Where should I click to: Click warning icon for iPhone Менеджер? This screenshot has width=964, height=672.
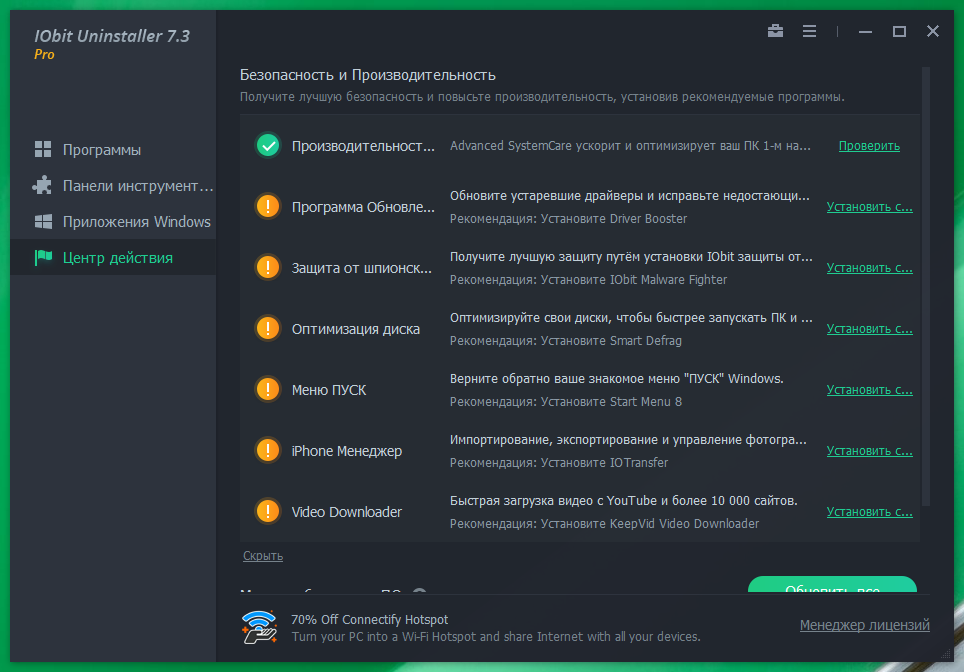pos(268,450)
